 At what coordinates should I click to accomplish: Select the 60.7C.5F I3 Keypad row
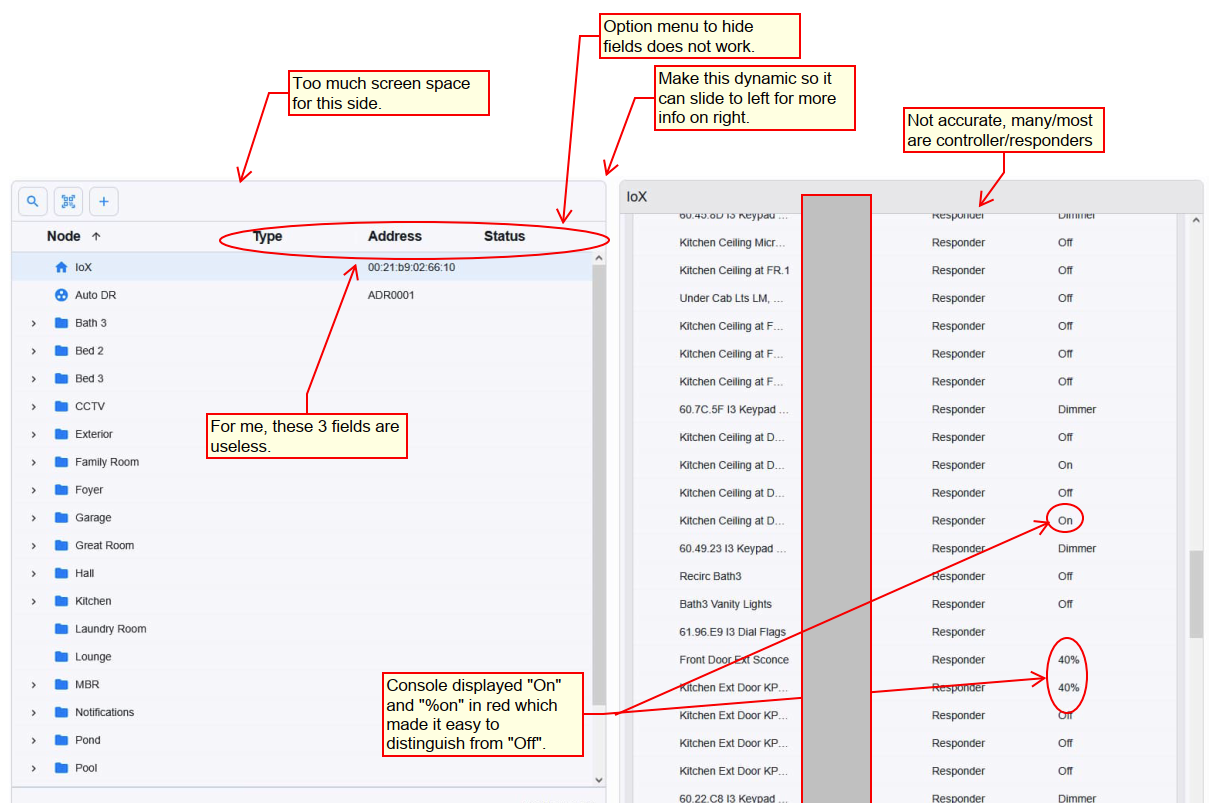(903, 409)
